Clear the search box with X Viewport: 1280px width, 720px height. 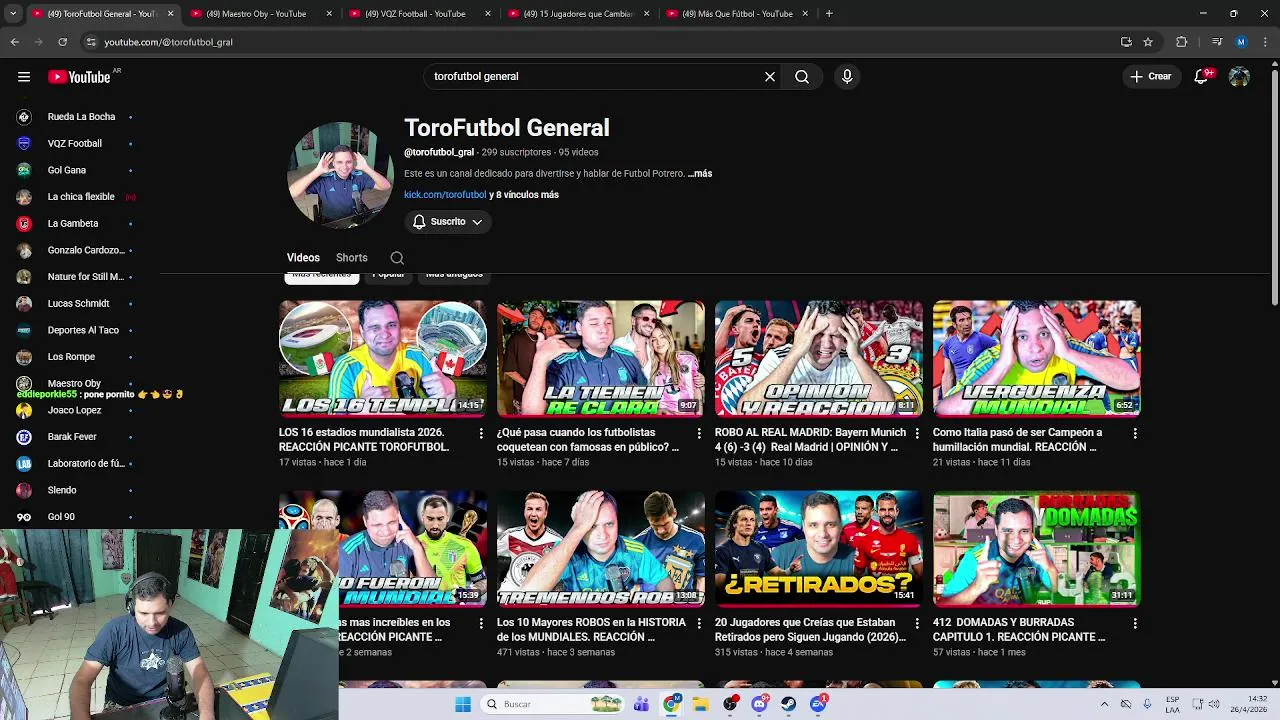click(770, 77)
